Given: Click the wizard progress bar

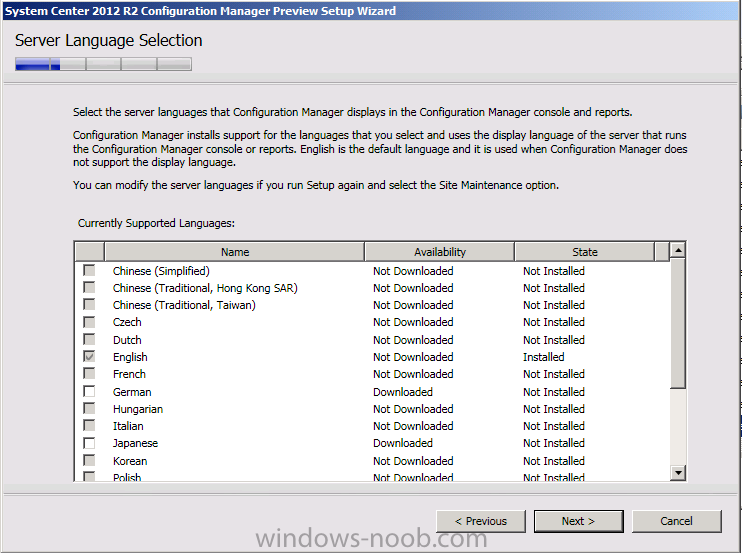Looking at the screenshot, I should 103,64.
